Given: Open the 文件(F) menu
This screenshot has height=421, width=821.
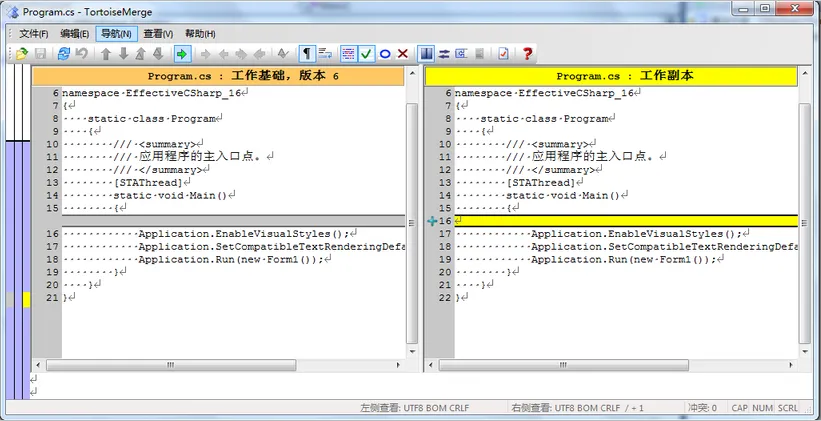Looking at the screenshot, I should (34, 34).
